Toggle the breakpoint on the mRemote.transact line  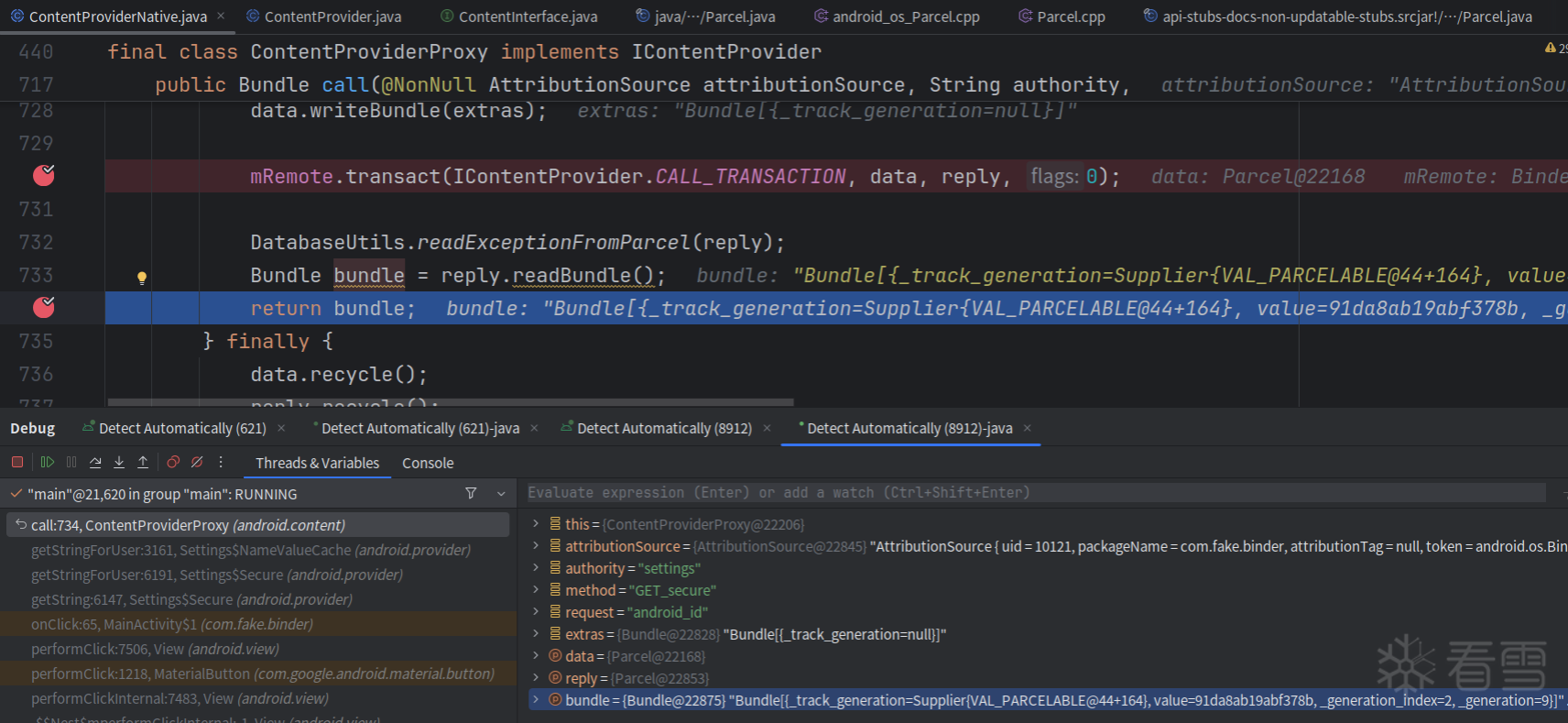coord(43,176)
